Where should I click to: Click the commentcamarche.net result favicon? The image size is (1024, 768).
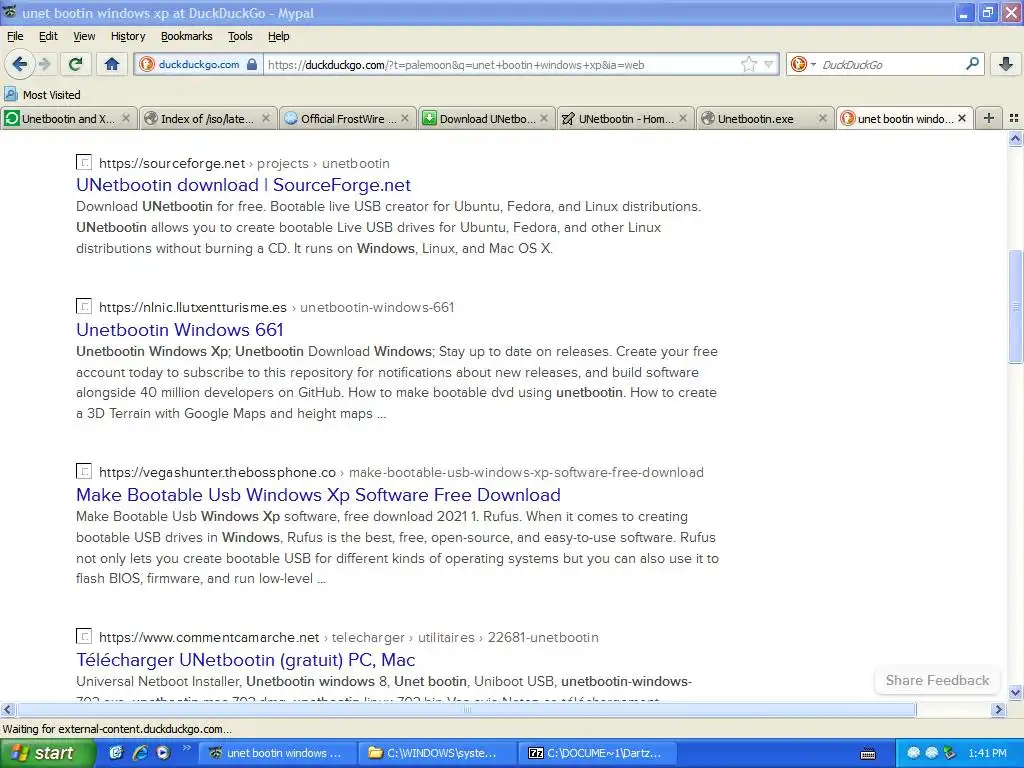[x=84, y=635]
